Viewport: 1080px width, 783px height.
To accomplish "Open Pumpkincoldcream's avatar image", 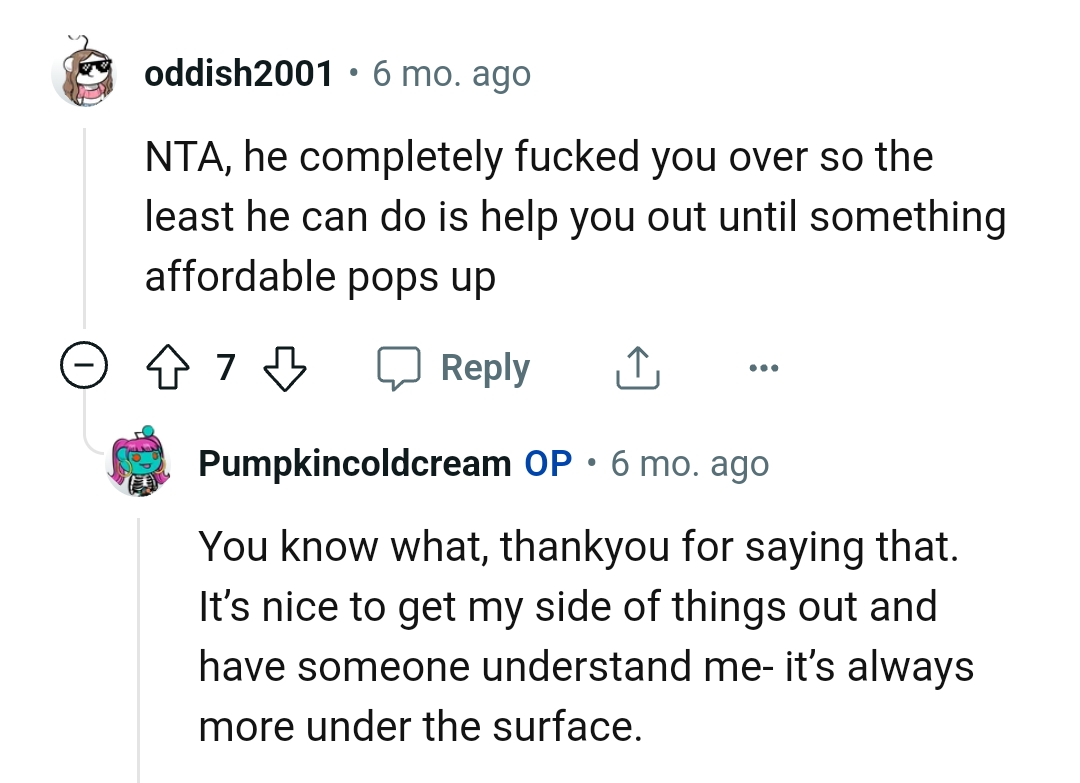I will (x=140, y=463).
